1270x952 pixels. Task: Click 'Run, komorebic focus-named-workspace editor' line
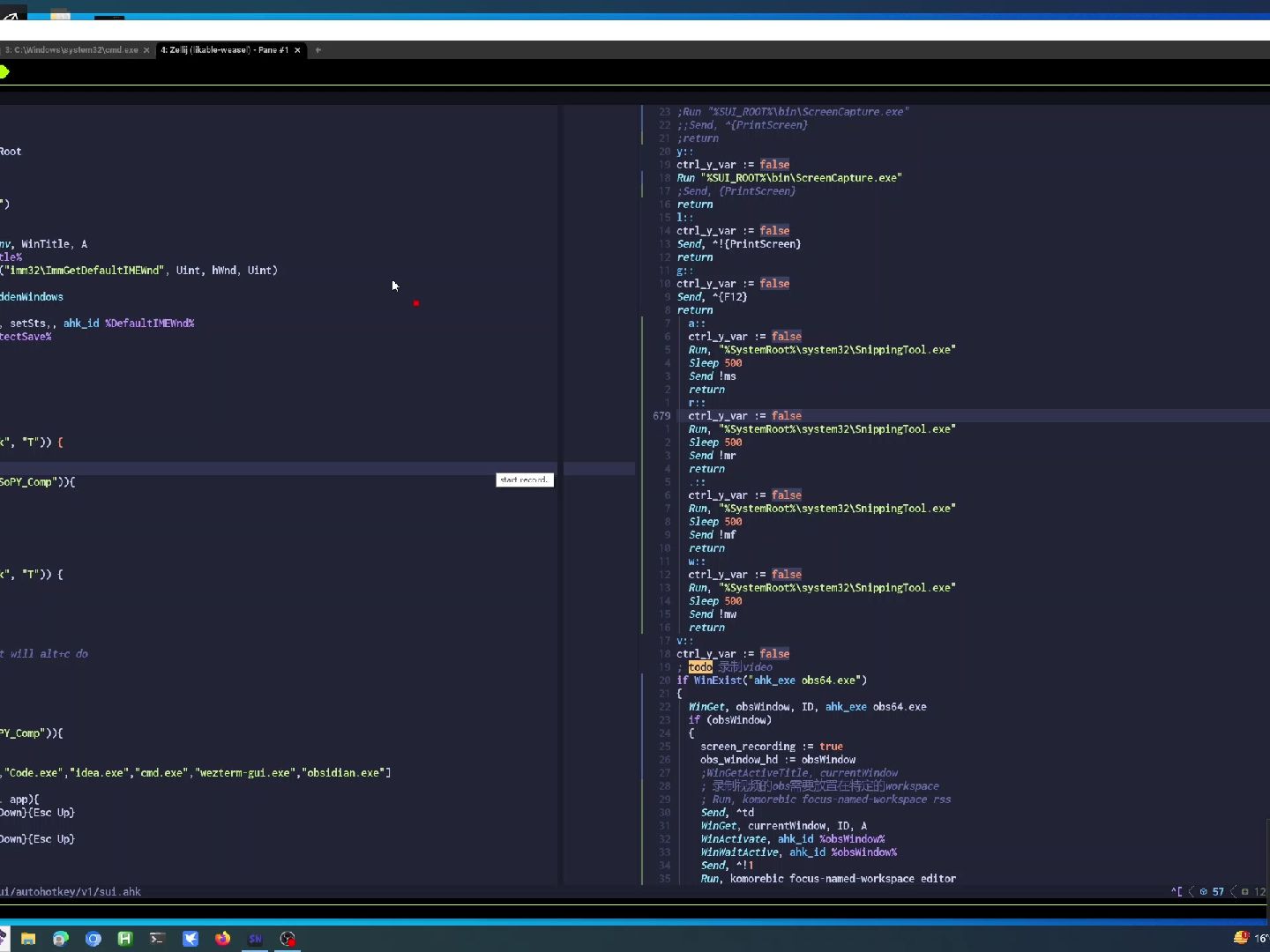(x=828, y=879)
